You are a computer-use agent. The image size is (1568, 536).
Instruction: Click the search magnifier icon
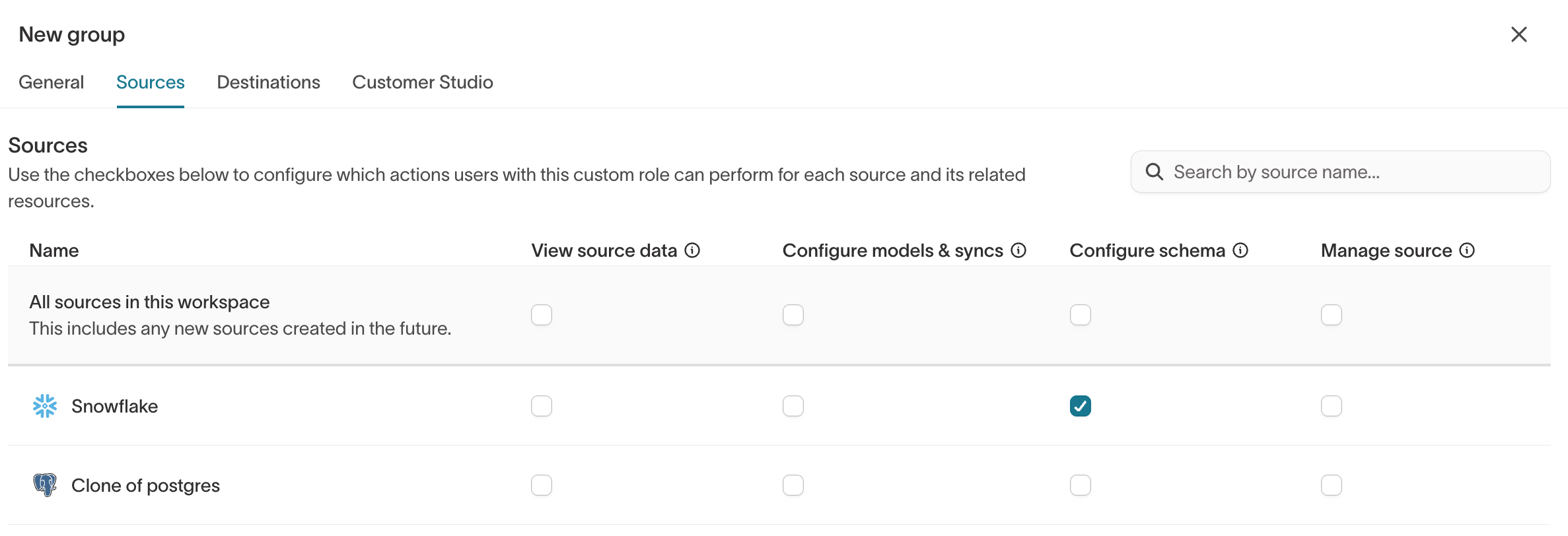[1155, 172]
